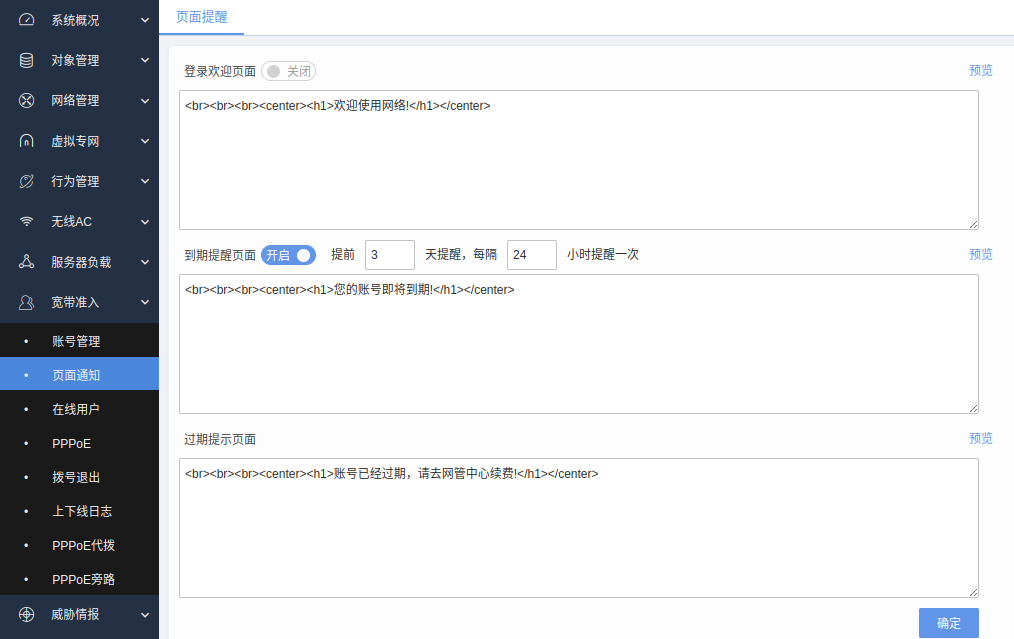Click the 提前 days input field
The image size is (1014, 639).
(389, 255)
